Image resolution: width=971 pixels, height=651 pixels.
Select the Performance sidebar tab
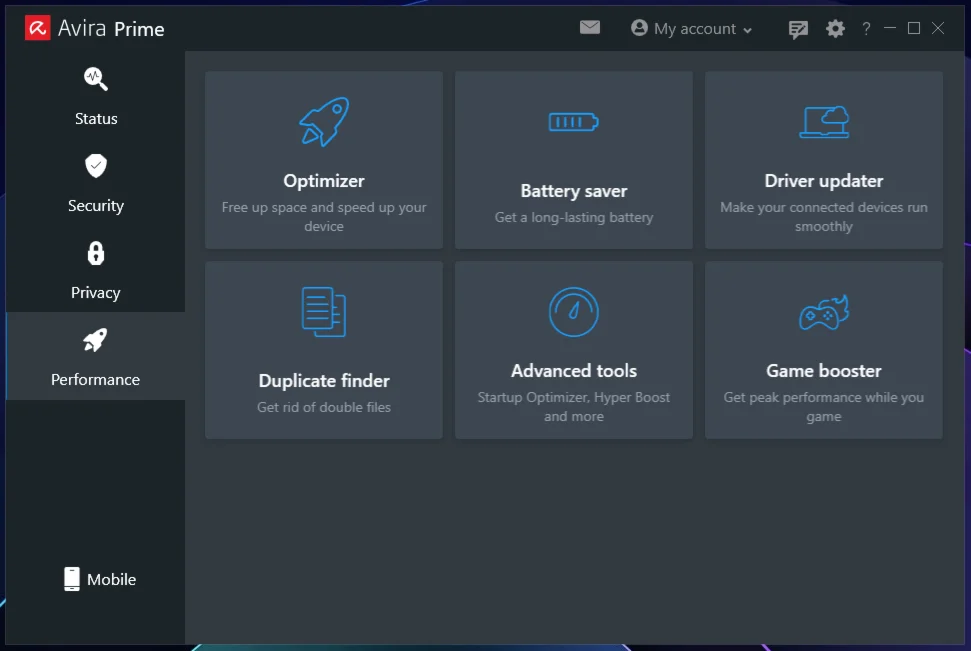point(96,356)
